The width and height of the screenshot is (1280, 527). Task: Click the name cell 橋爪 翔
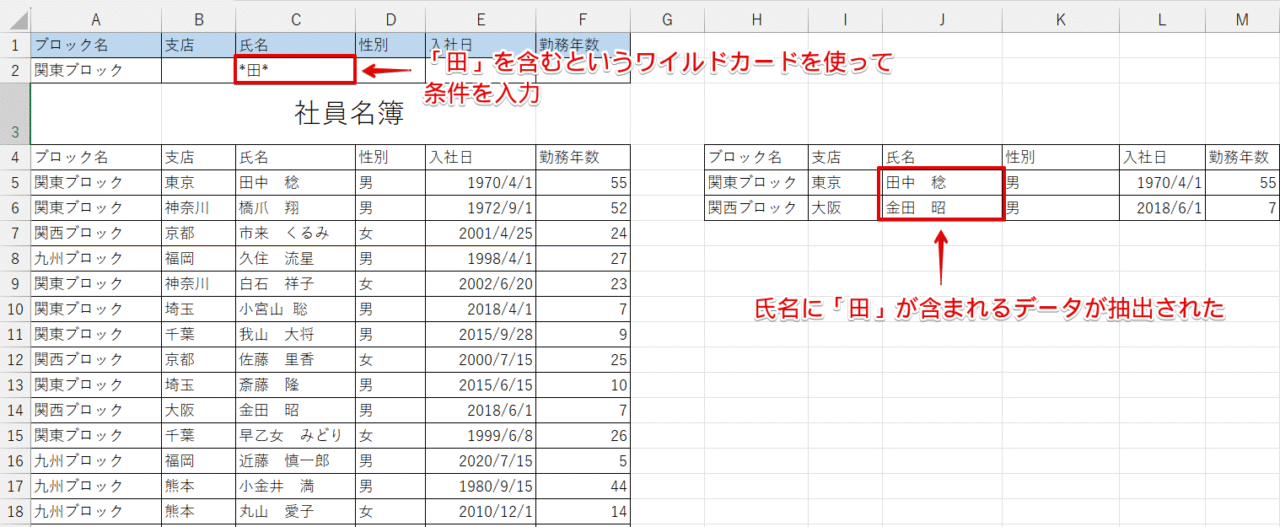click(x=295, y=208)
